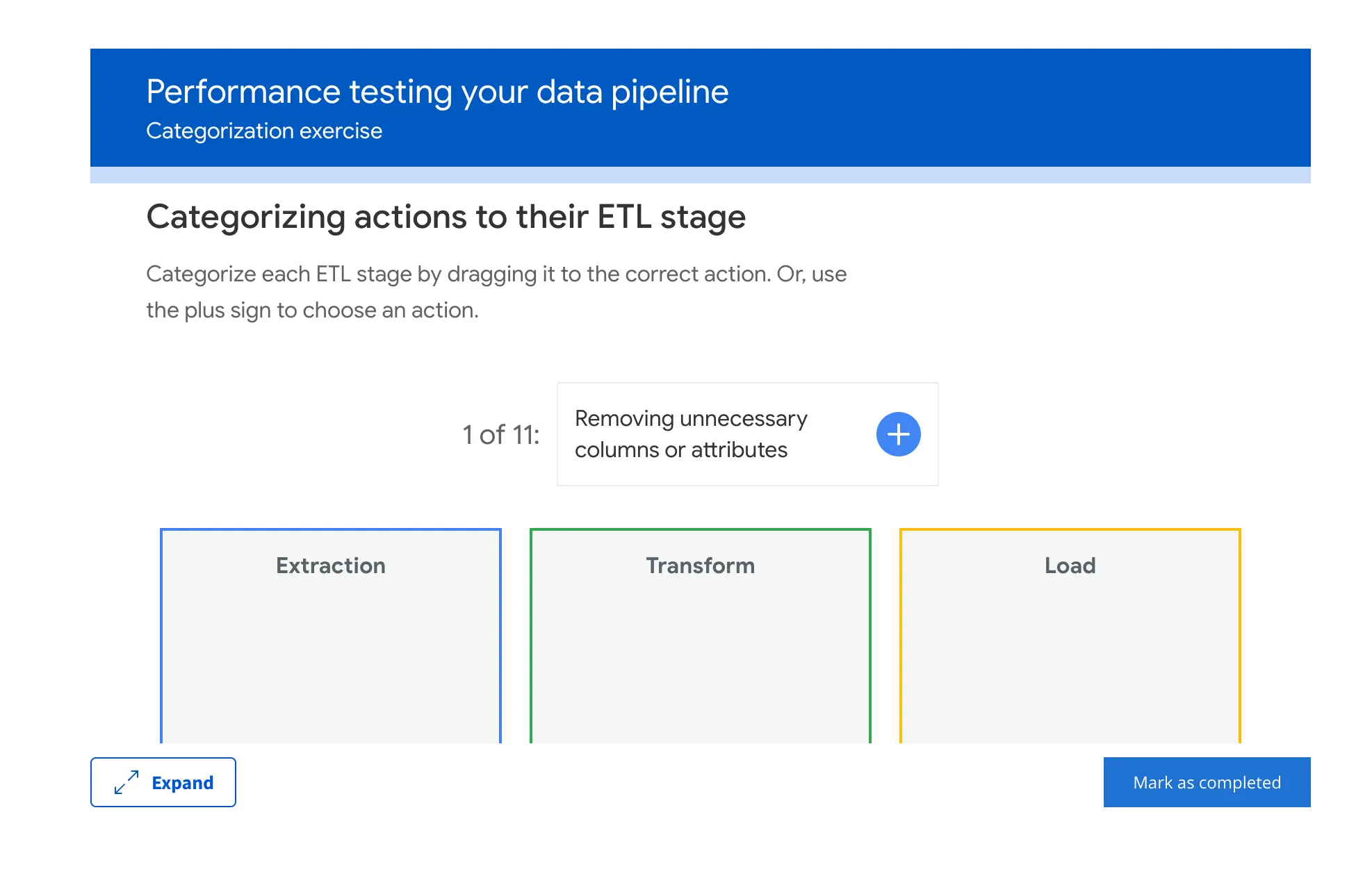Click the blue plus sign icon

[898, 434]
